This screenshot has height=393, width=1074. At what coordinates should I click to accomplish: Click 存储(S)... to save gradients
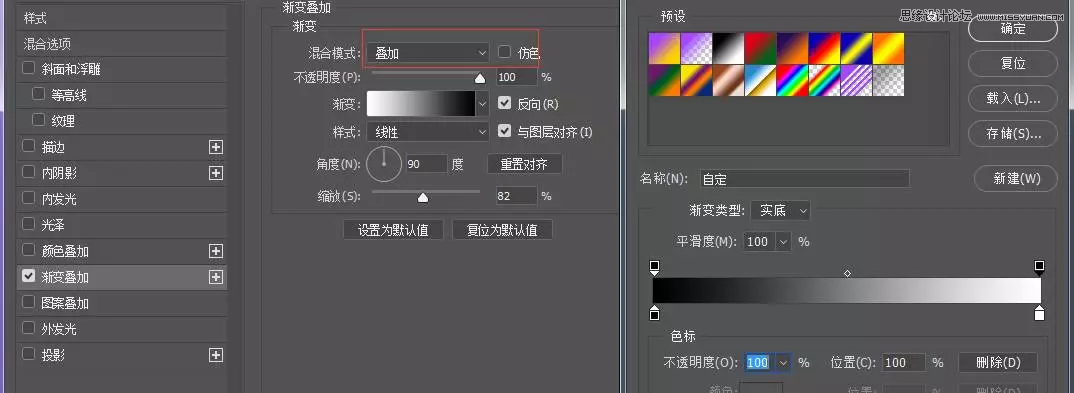(x=1012, y=134)
